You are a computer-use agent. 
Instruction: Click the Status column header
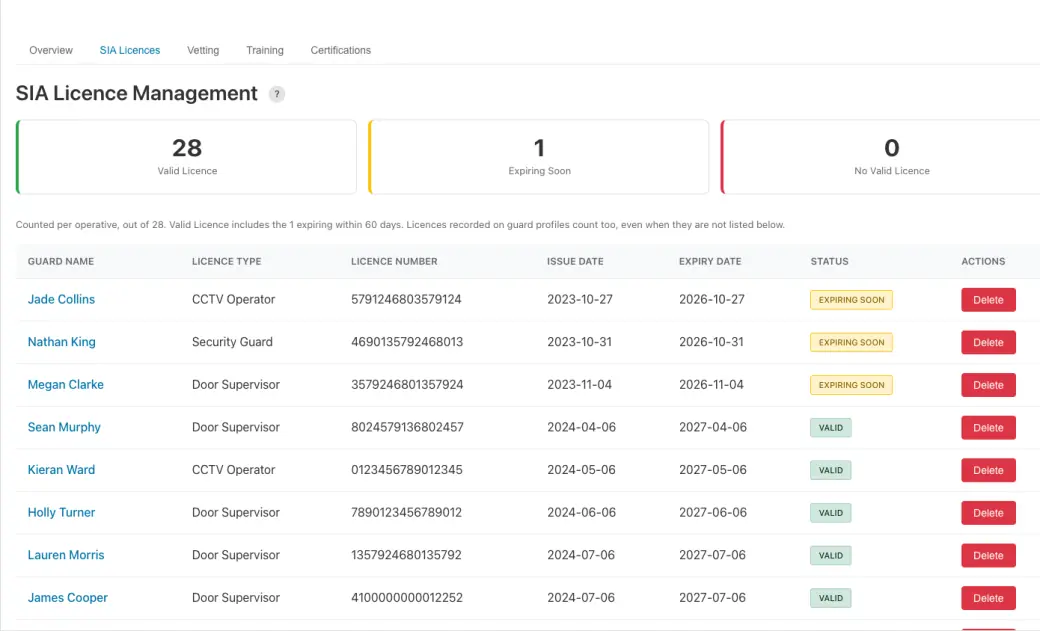point(829,261)
